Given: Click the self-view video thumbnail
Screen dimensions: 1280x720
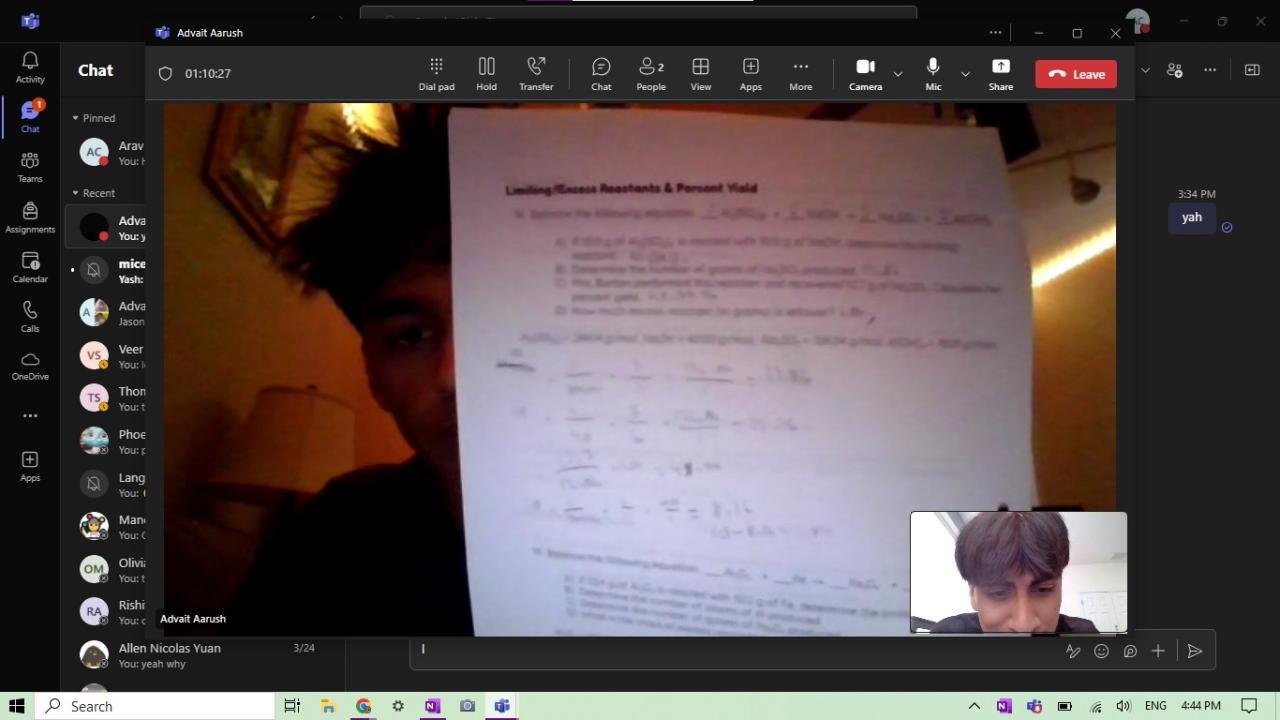Looking at the screenshot, I should click(x=1019, y=573).
